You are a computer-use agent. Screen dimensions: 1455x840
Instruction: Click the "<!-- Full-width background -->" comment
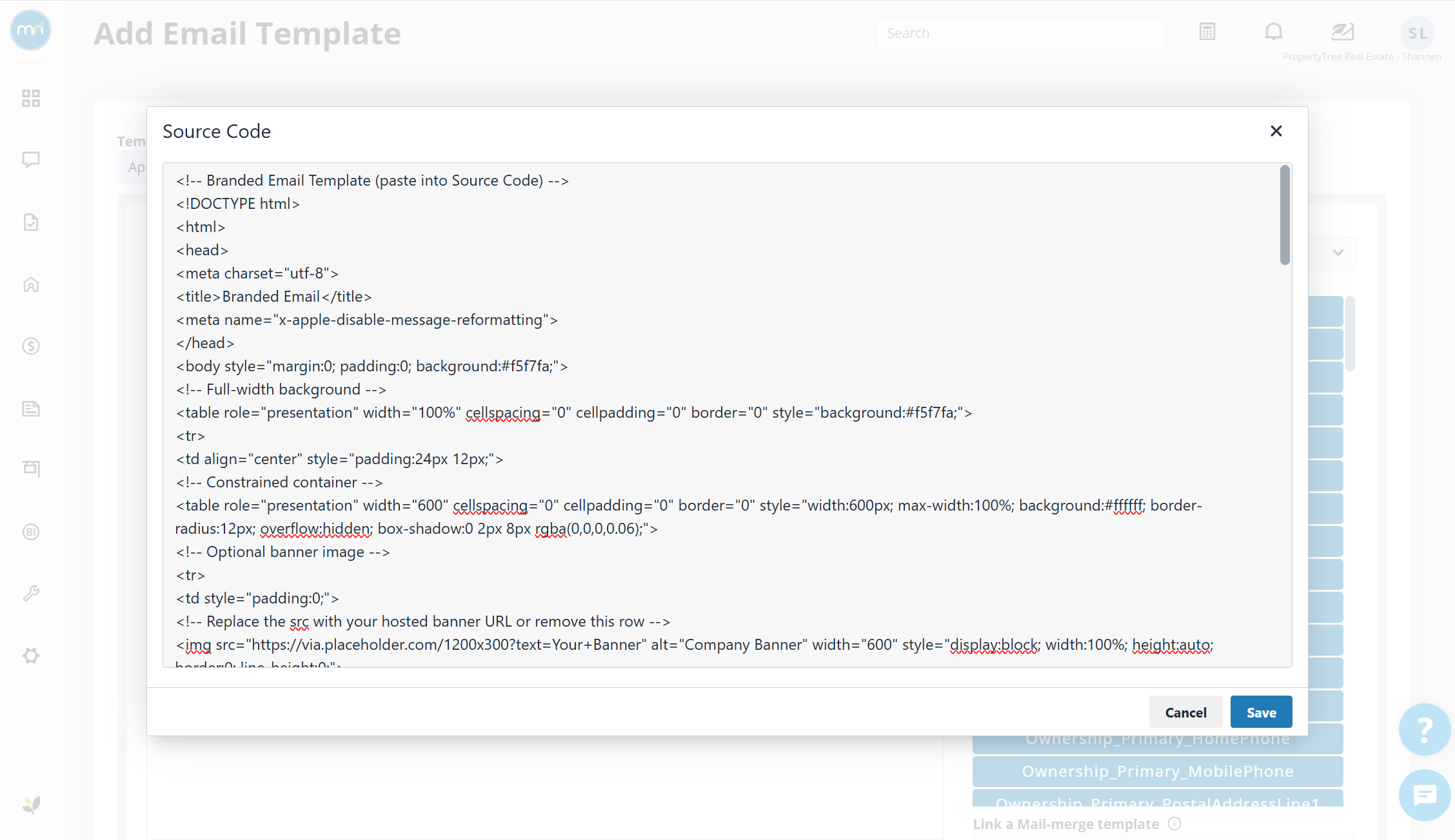(x=281, y=389)
